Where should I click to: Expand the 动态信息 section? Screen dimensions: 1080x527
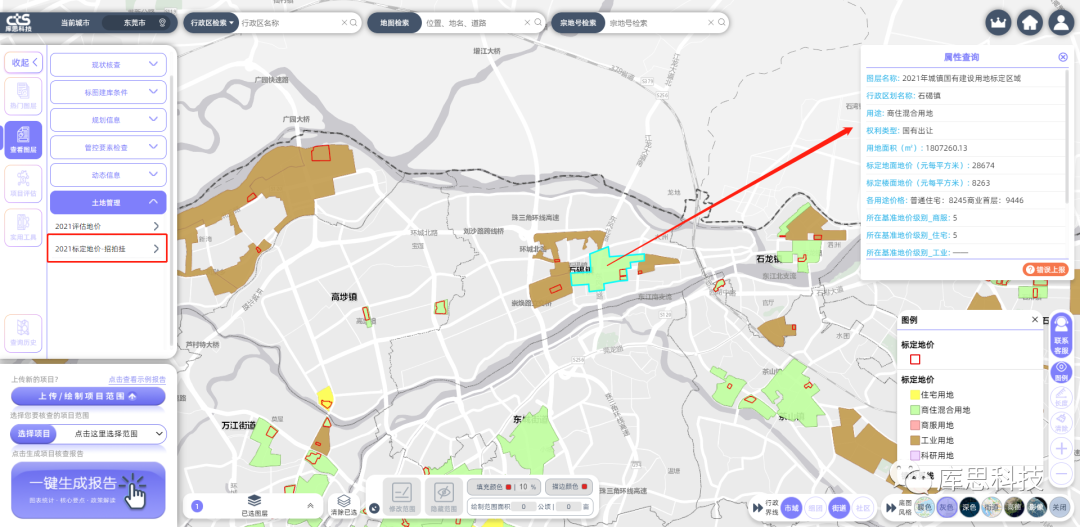point(108,174)
